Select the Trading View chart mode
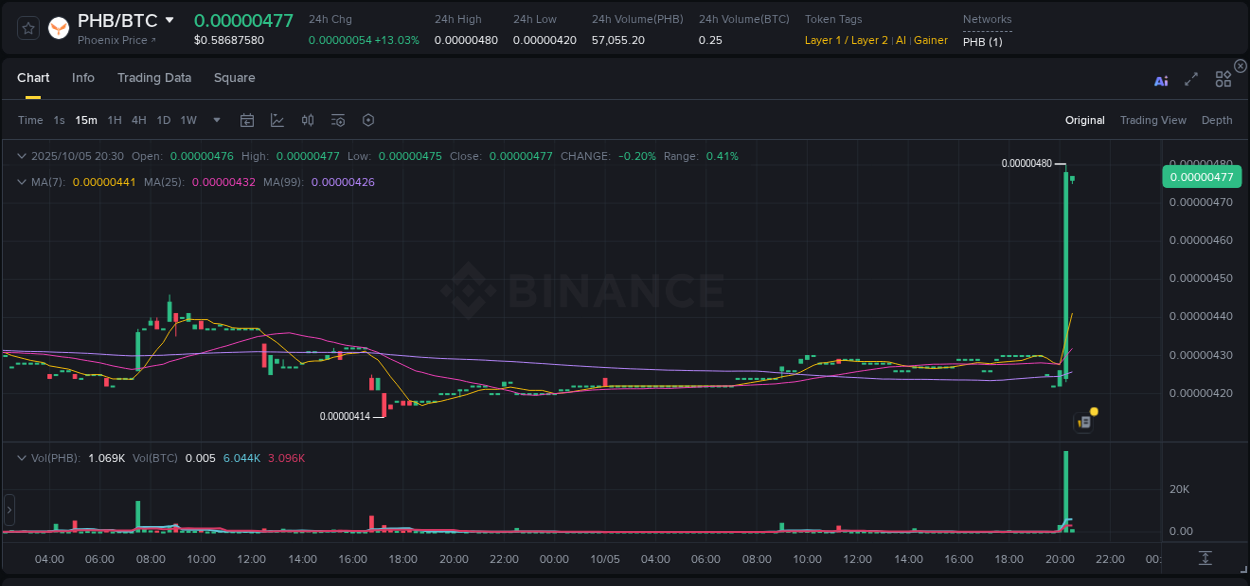Screen dimensions: 1250x586 coord(1153,120)
